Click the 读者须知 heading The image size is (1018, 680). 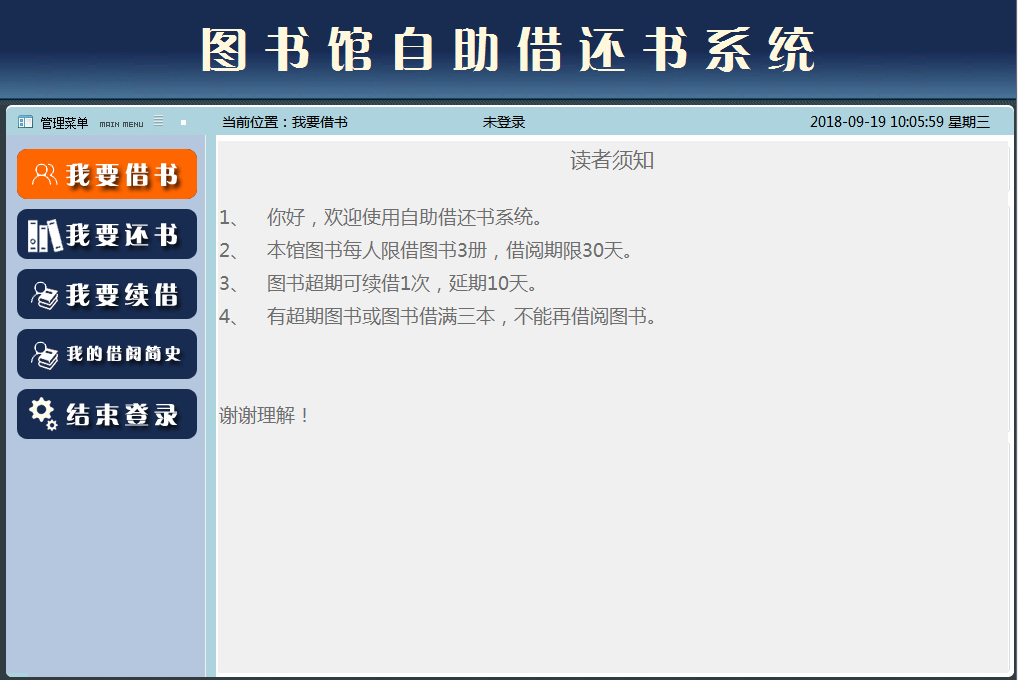tap(612, 161)
